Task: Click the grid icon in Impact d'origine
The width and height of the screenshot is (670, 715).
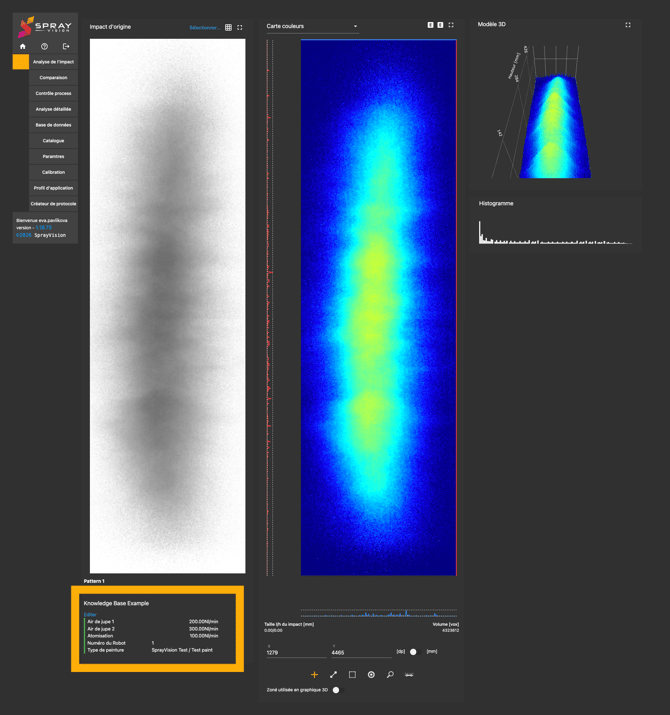Action: pyautogui.click(x=228, y=28)
